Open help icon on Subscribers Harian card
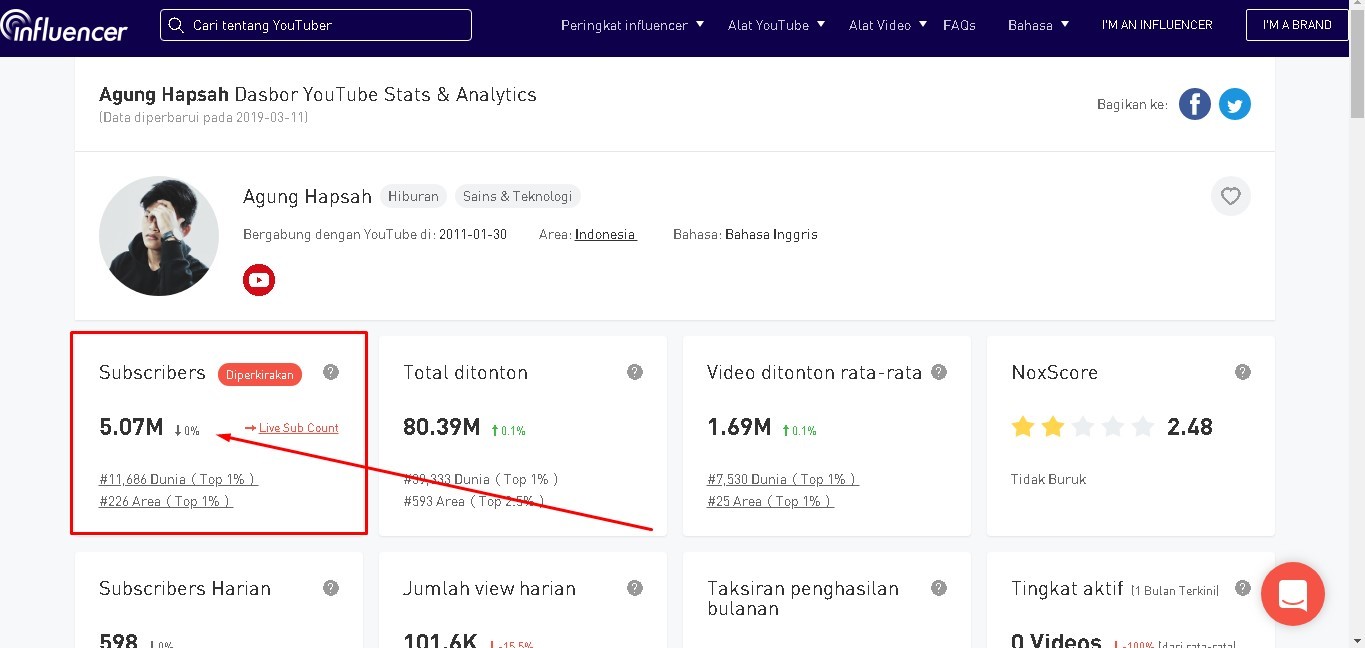 [331, 588]
